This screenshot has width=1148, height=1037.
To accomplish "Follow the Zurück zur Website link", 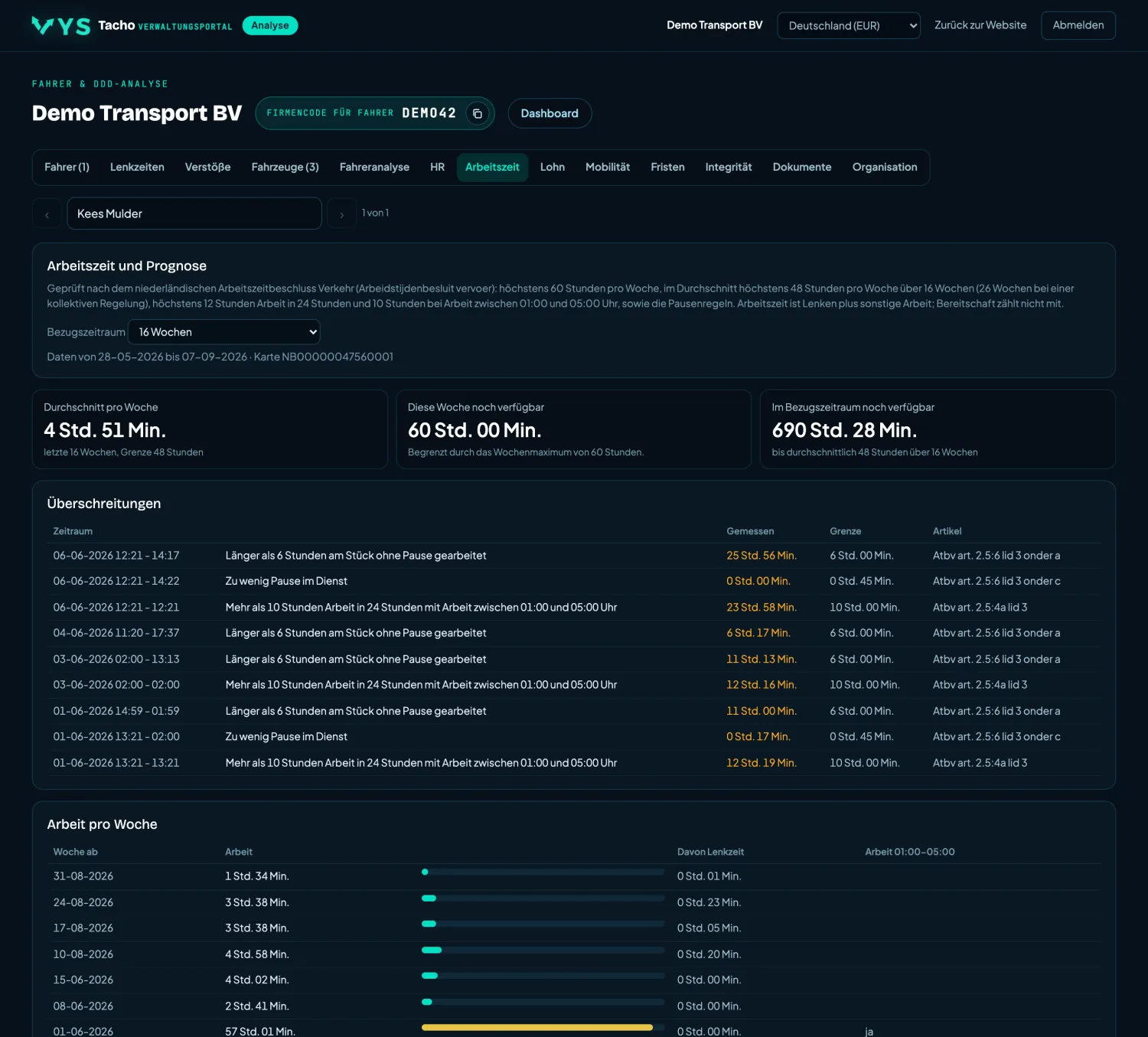I will click(980, 25).
